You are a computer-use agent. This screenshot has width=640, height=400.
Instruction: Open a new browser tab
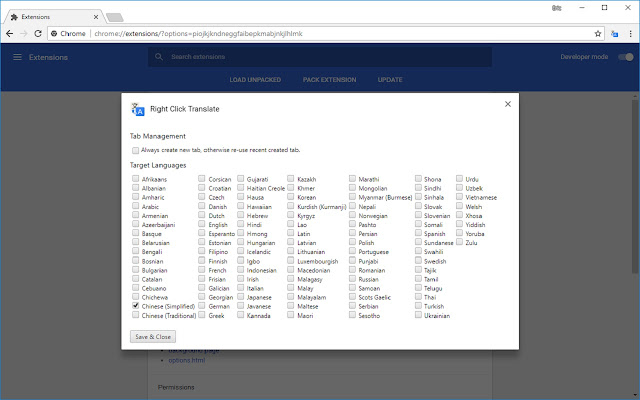click(115, 17)
